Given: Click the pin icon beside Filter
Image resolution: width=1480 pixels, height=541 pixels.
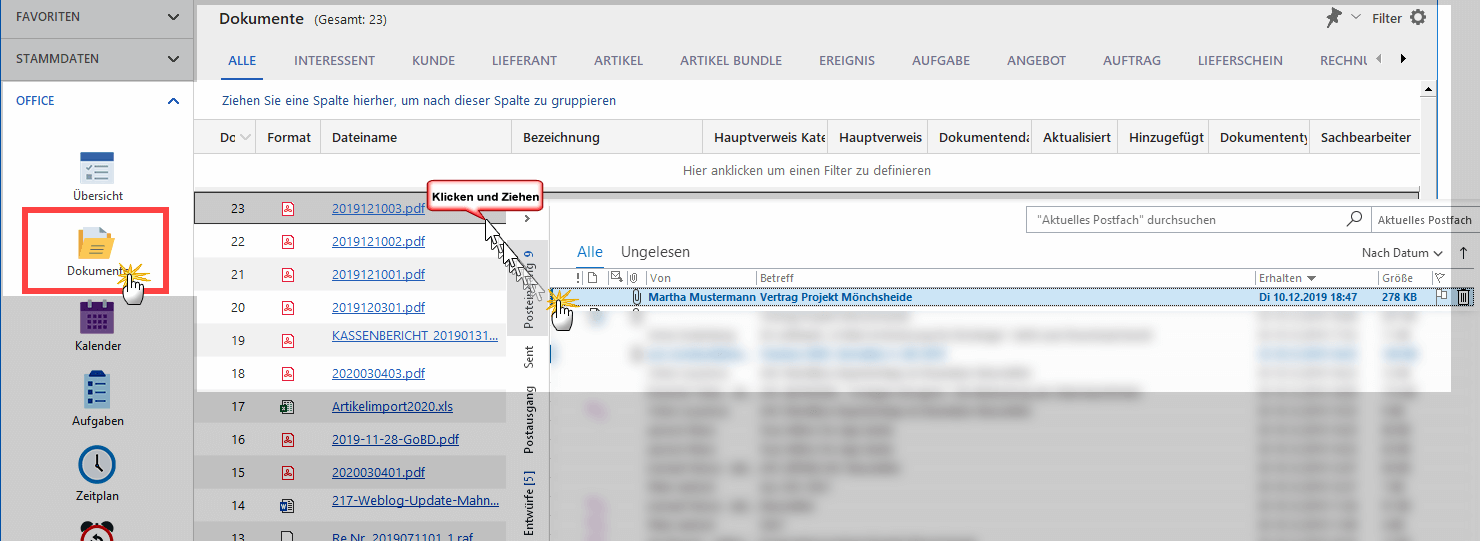Looking at the screenshot, I should [x=1333, y=18].
